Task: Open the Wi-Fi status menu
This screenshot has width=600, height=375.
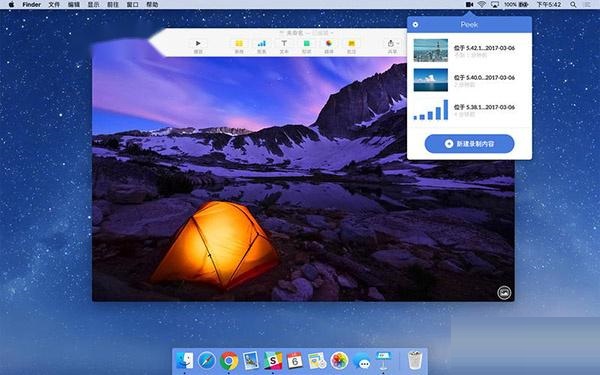Action: 482,5
